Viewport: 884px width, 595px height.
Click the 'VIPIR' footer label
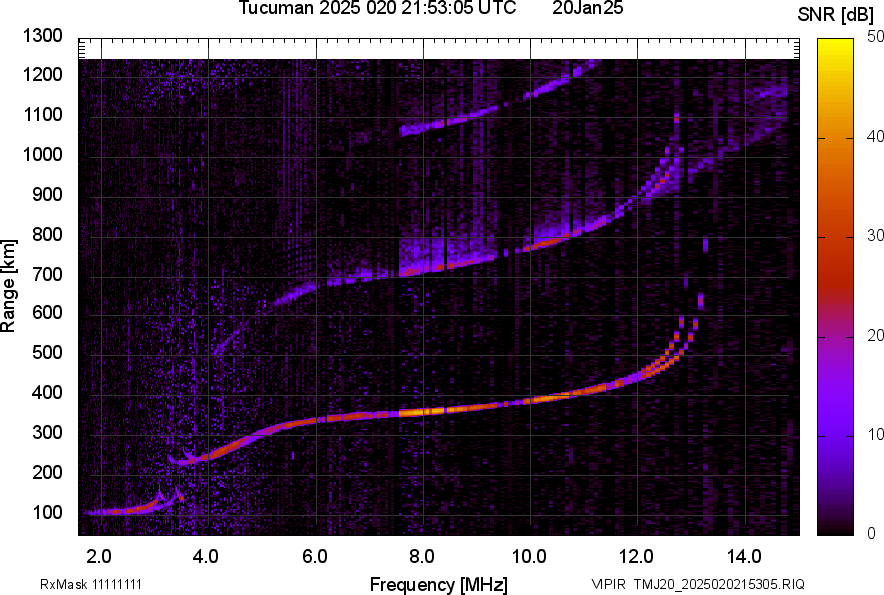tap(608, 584)
